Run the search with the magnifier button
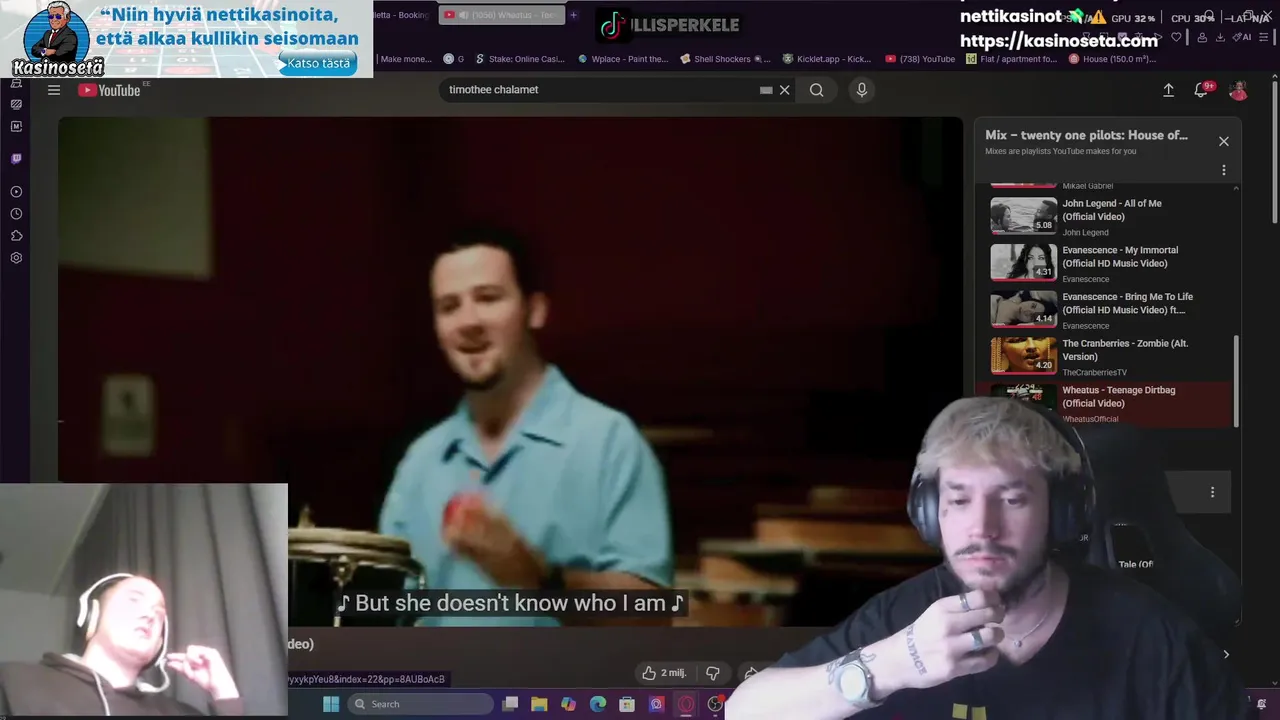1280x720 pixels. pos(817,90)
